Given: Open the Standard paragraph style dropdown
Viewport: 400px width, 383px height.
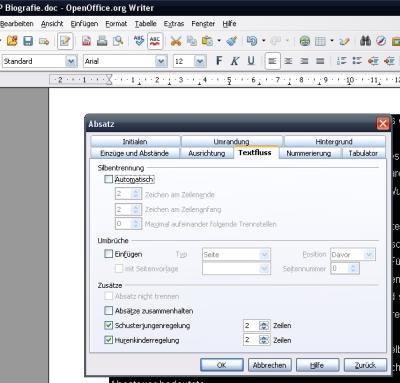Looking at the screenshot, I should point(71,61).
